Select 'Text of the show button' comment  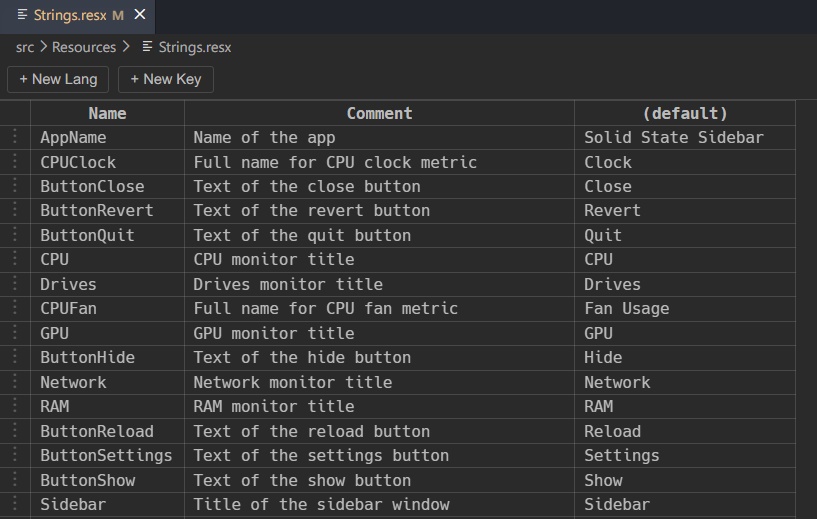coord(379,480)
